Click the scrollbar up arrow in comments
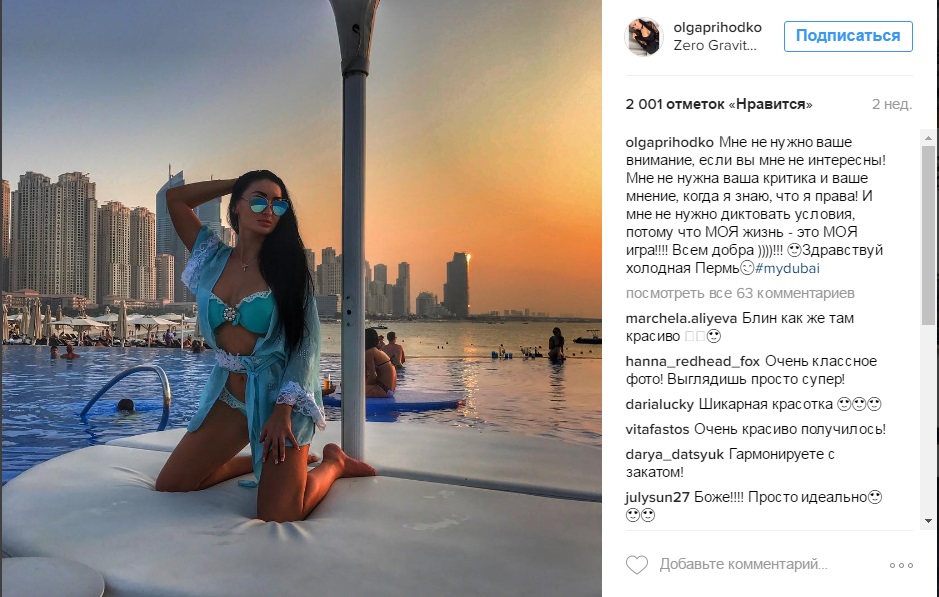 [x=928, y=138]
